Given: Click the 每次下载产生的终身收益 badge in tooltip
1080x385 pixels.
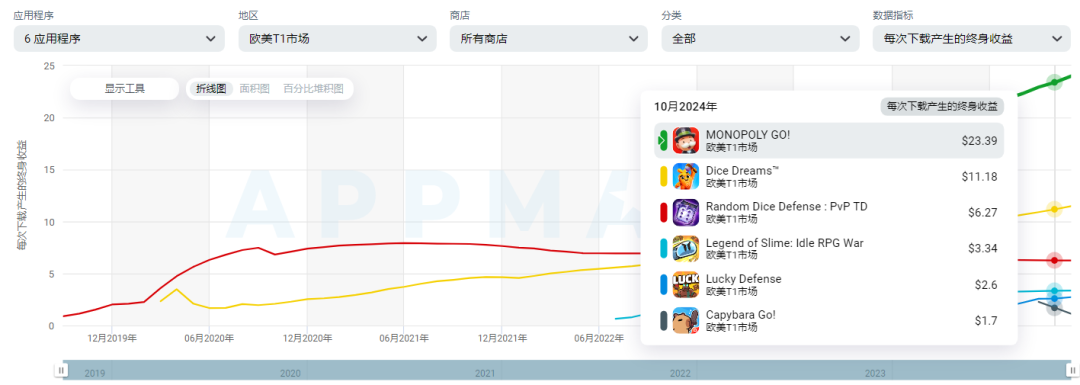Looking at the screenshot, I should 942,107.
